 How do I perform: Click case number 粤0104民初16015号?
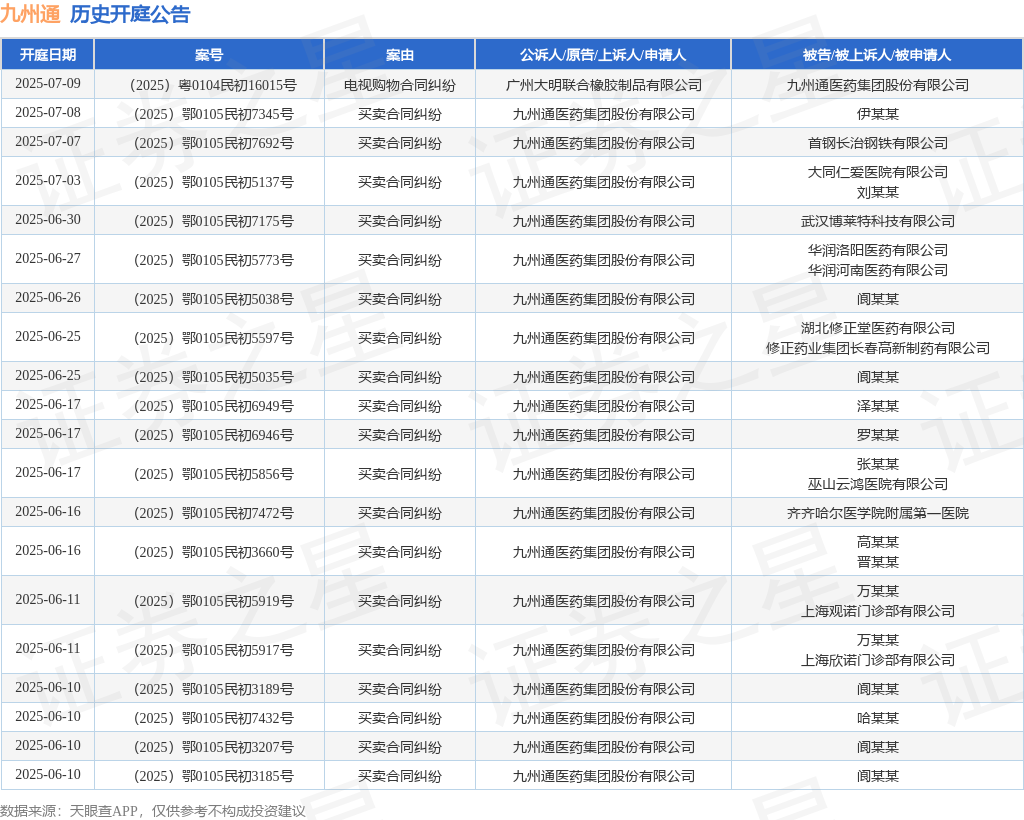coord(213,86)
